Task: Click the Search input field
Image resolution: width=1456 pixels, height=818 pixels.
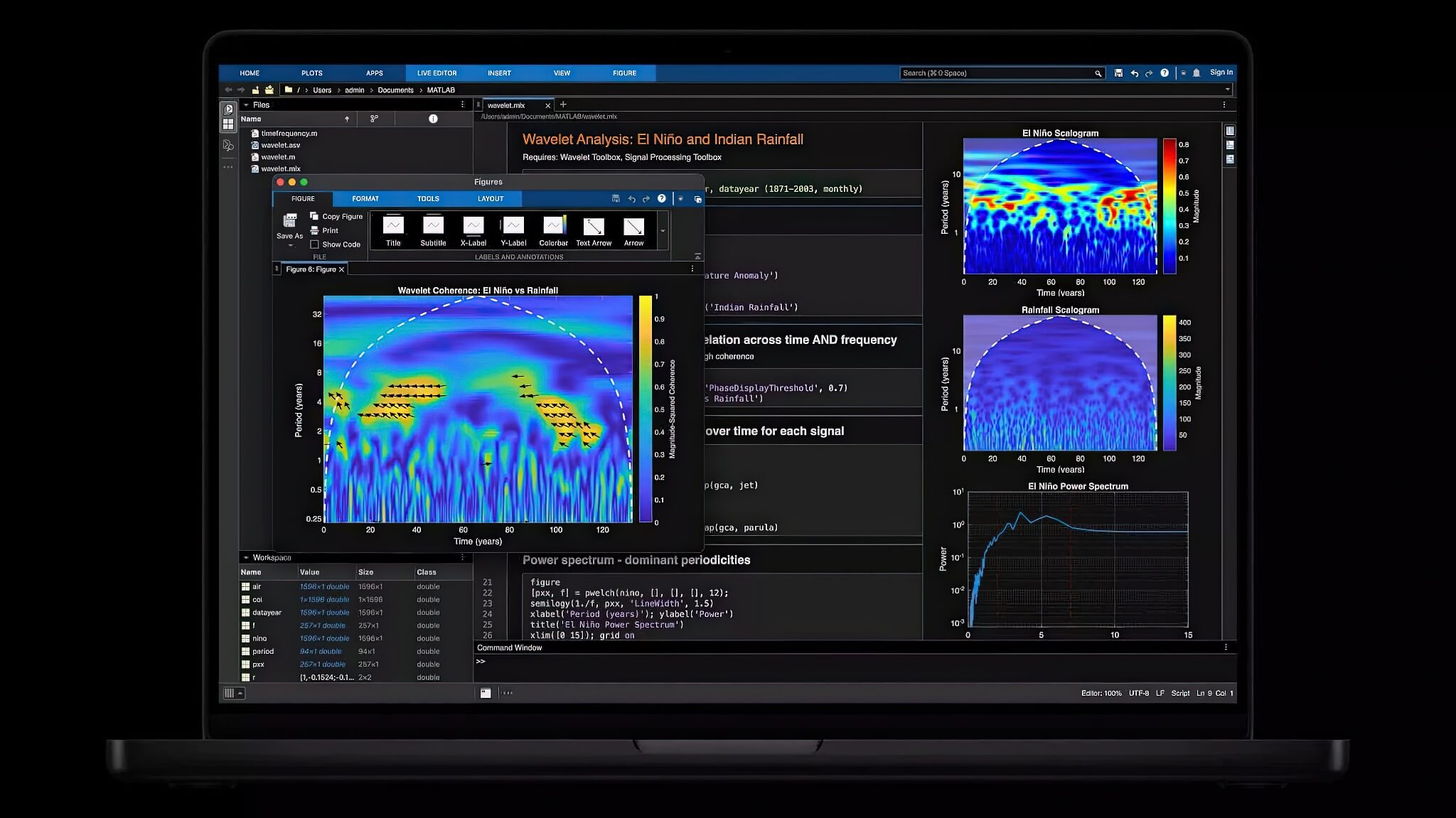Action: (995, 73)
